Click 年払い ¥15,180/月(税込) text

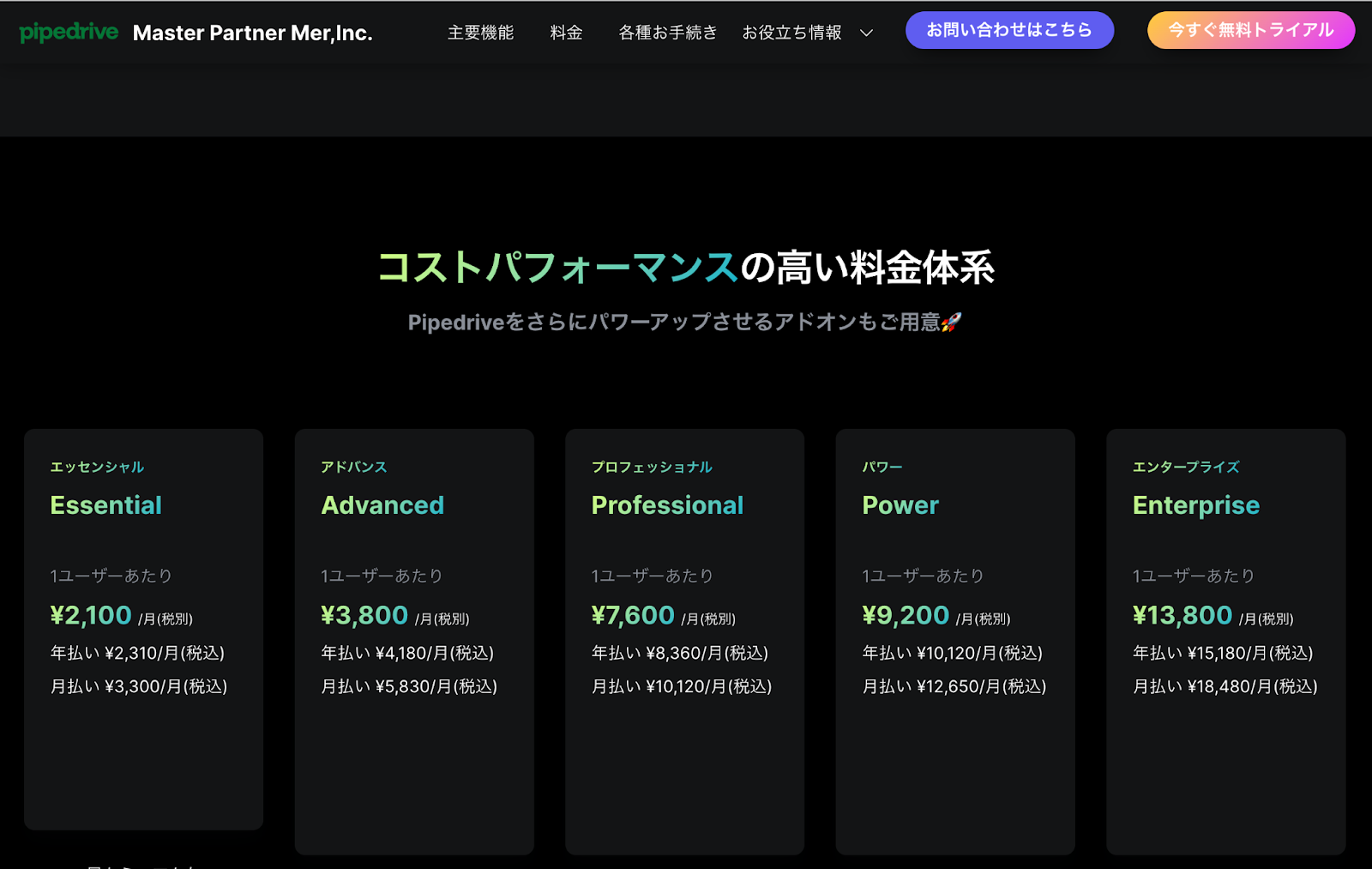(1223, 653)
